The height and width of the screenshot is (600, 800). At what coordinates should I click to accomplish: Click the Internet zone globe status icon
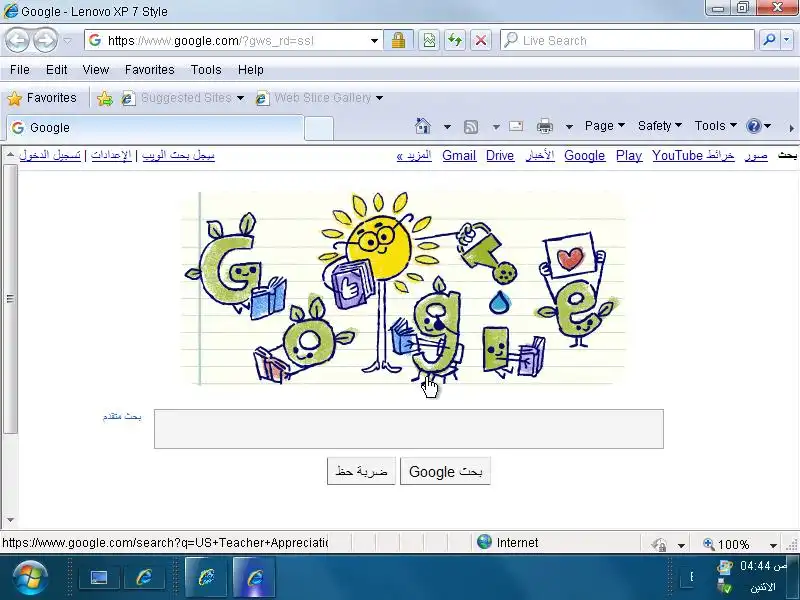484,542
